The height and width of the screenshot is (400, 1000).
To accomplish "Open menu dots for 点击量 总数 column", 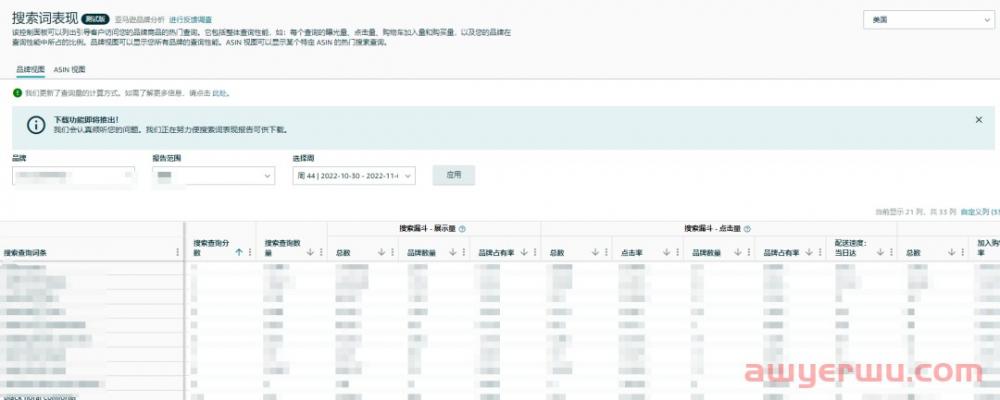I will pyautogui.click(x=606, y=253).
